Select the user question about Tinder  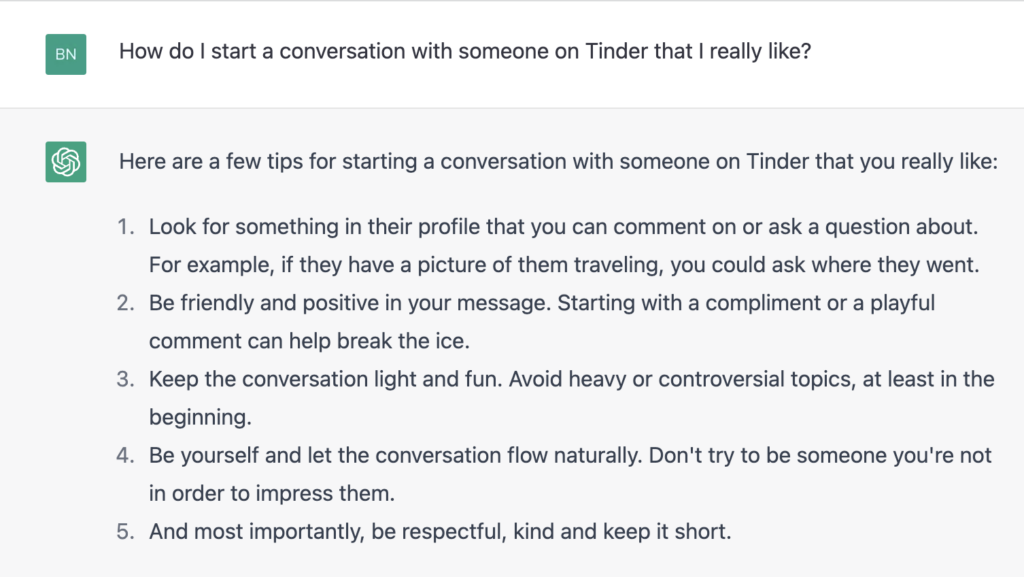click(x=465, y=51)
